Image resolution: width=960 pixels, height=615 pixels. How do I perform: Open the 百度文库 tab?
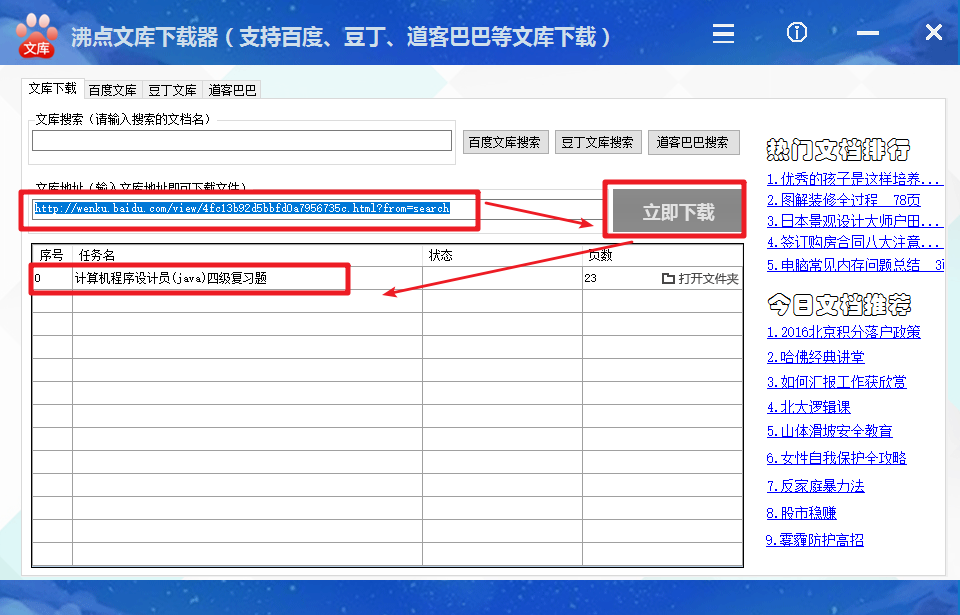click(x=113, y=90)
